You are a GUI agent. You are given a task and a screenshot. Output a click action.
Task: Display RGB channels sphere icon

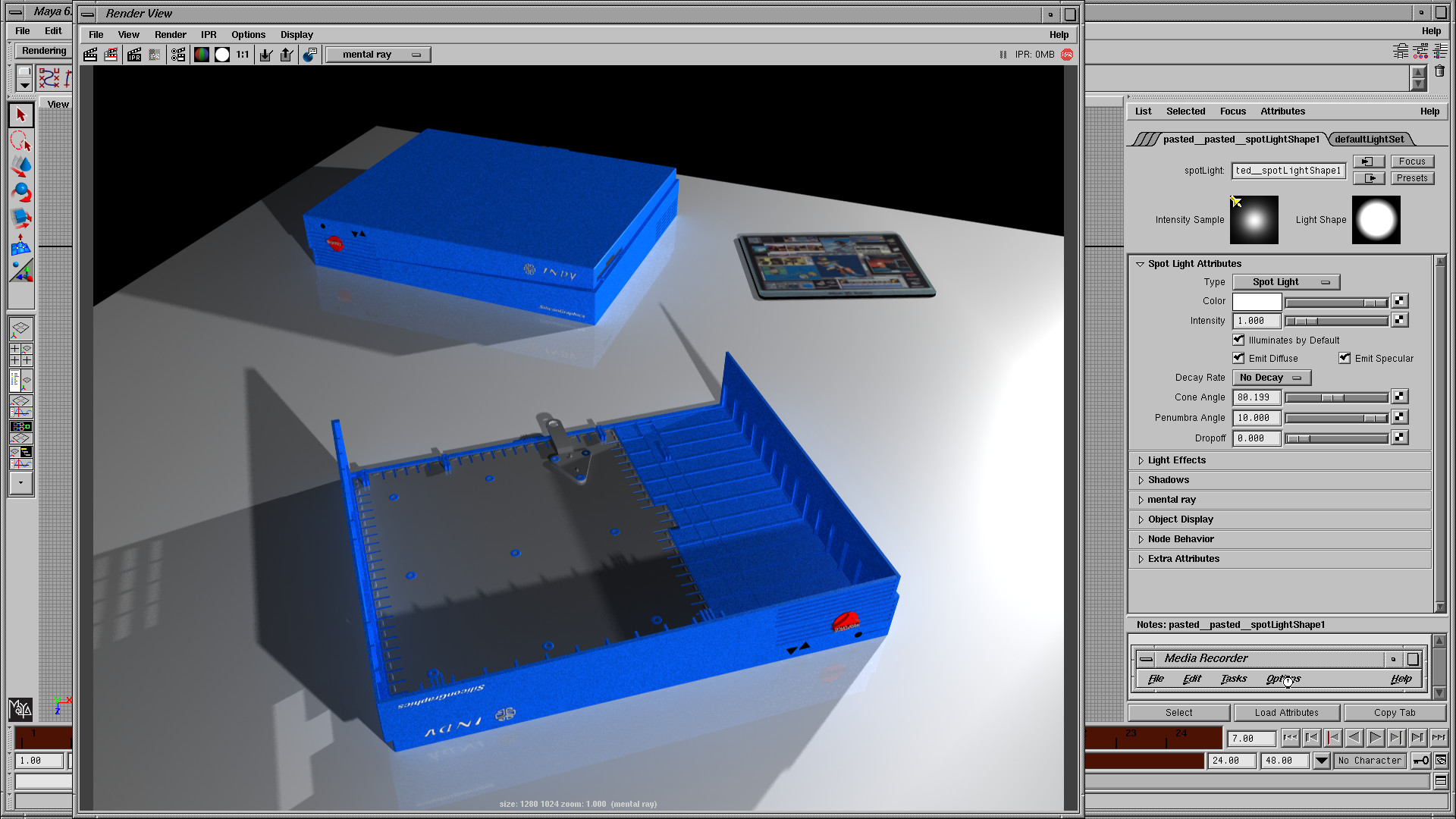click(202, 55)
